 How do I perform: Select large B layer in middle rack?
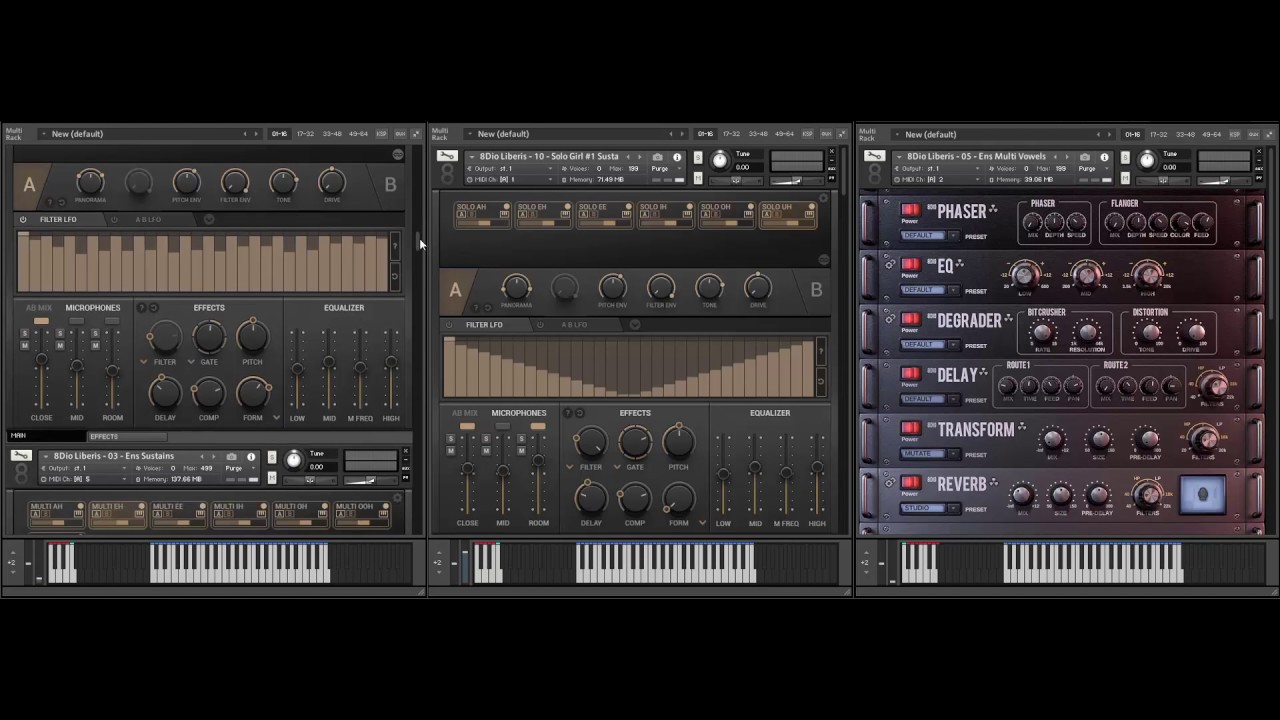click(x=816, y=290)
